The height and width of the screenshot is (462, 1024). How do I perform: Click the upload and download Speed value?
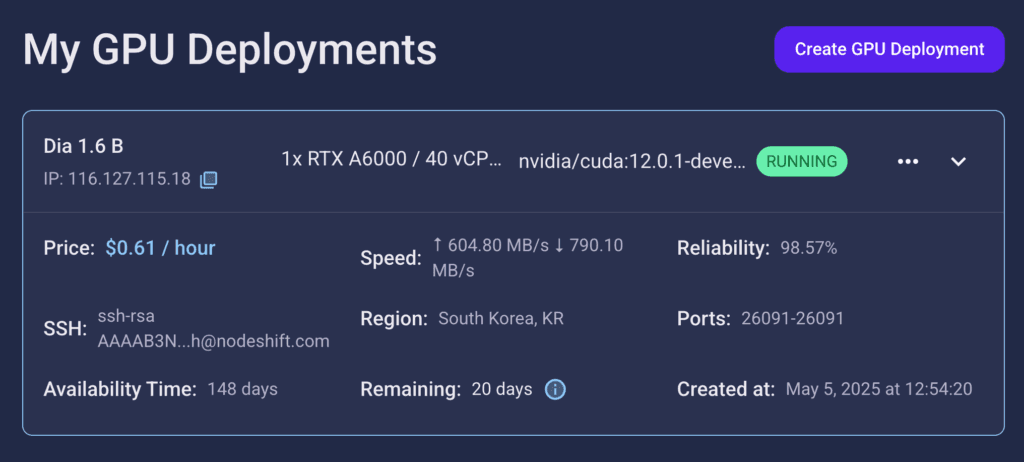[x=528, y=258]
